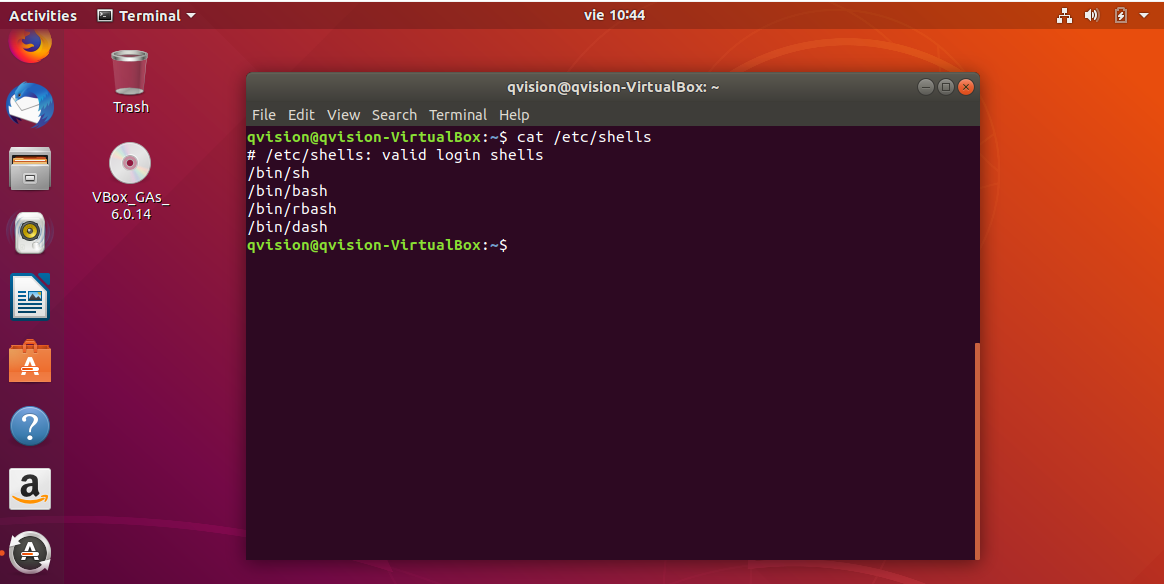The height and width of the screenshot is (584, 1164).
Task: Select the VBox_GAs_6.0.14 disc icon
Action: [x=130, y=165]
